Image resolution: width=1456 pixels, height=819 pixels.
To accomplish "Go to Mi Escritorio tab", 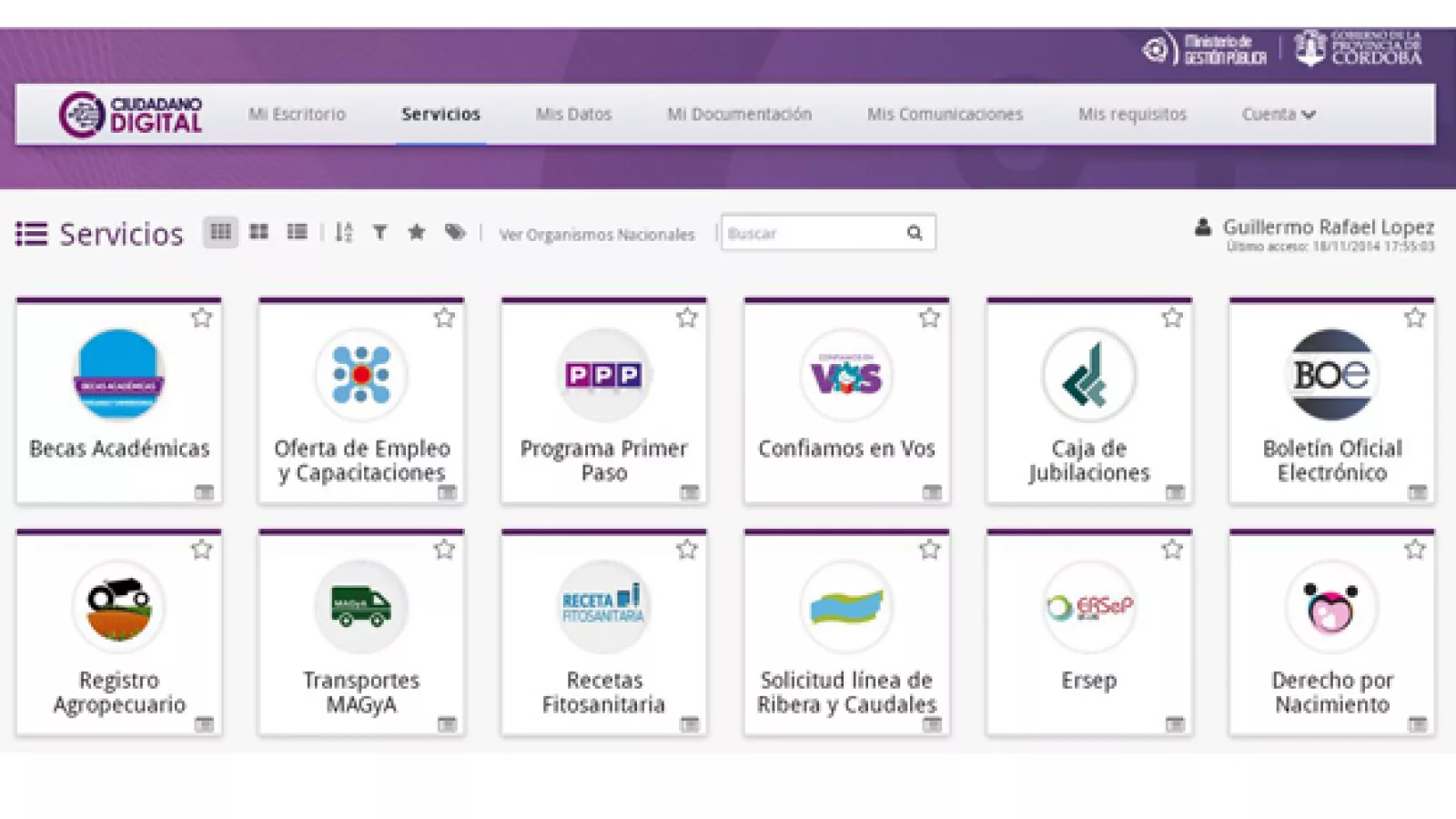I will (297, 115).
